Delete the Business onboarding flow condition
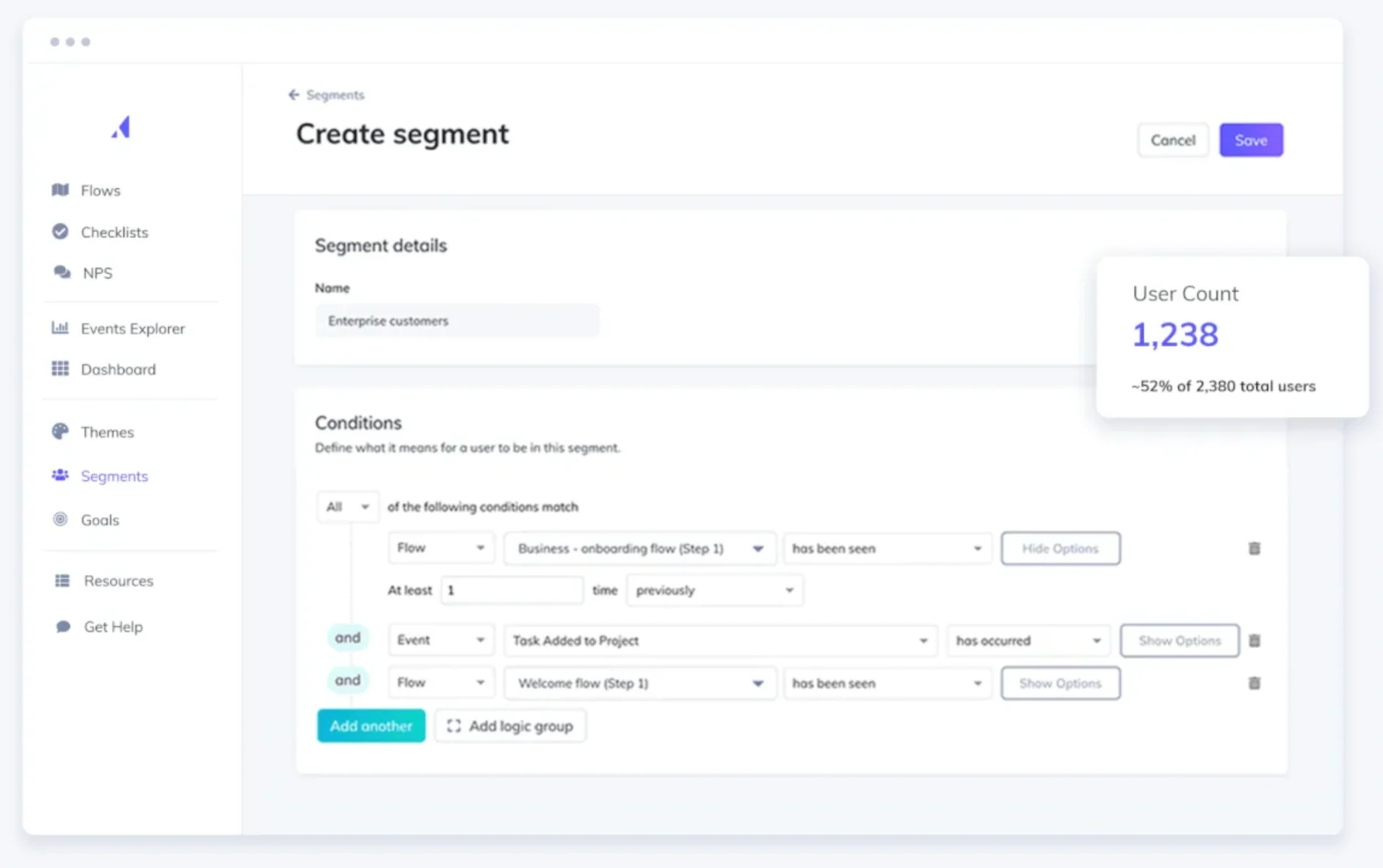Screen dimensions: 1383x868 1254,548
